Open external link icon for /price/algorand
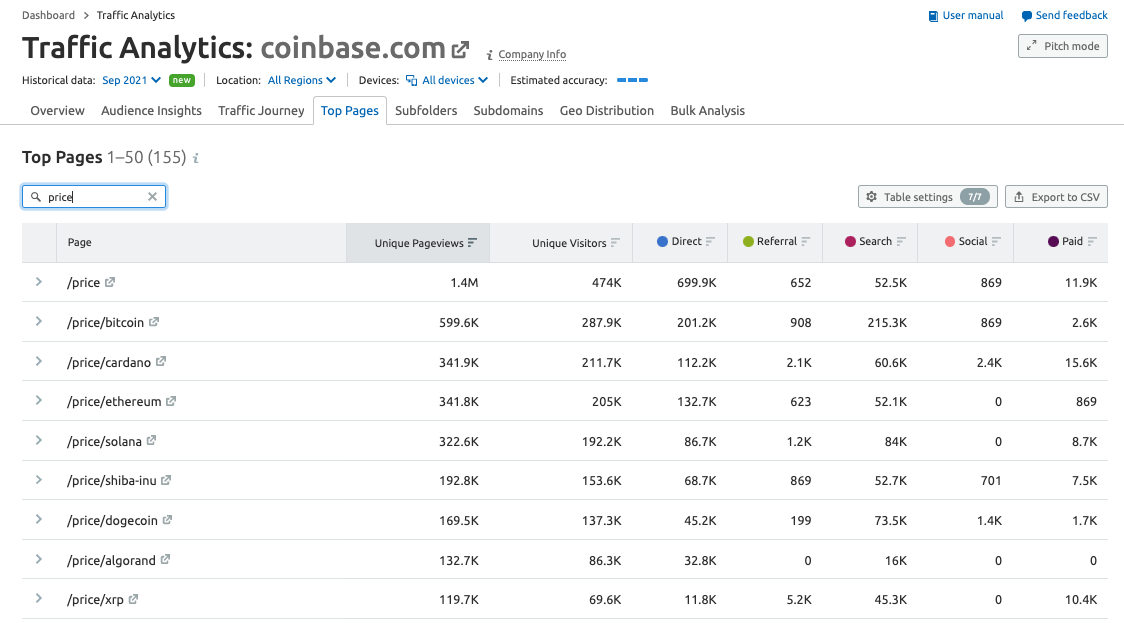 [x=165, y=559]
